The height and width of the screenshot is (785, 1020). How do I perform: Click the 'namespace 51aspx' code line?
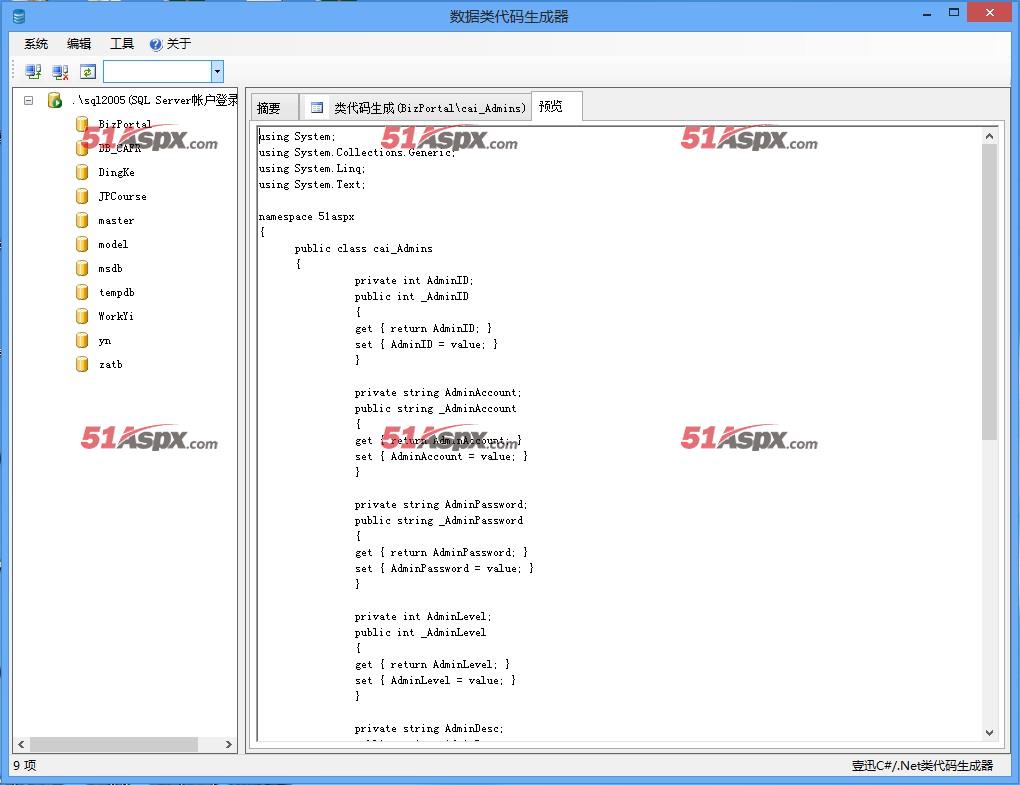pos(306,217)
